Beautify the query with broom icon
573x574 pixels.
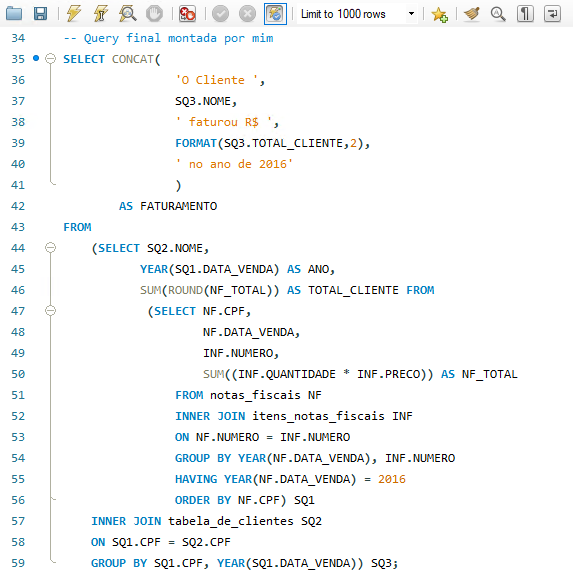pyautogui.click(x=472, y=14)
